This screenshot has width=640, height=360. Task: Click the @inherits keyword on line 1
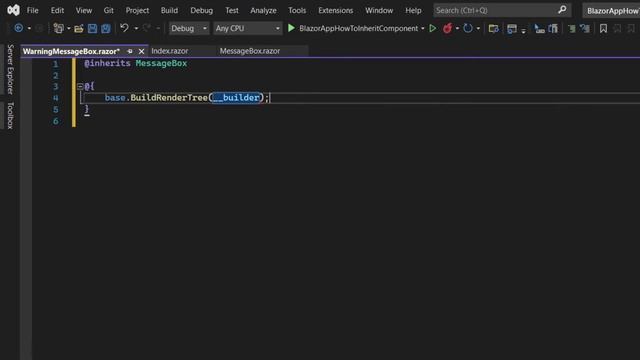[107, 63]
